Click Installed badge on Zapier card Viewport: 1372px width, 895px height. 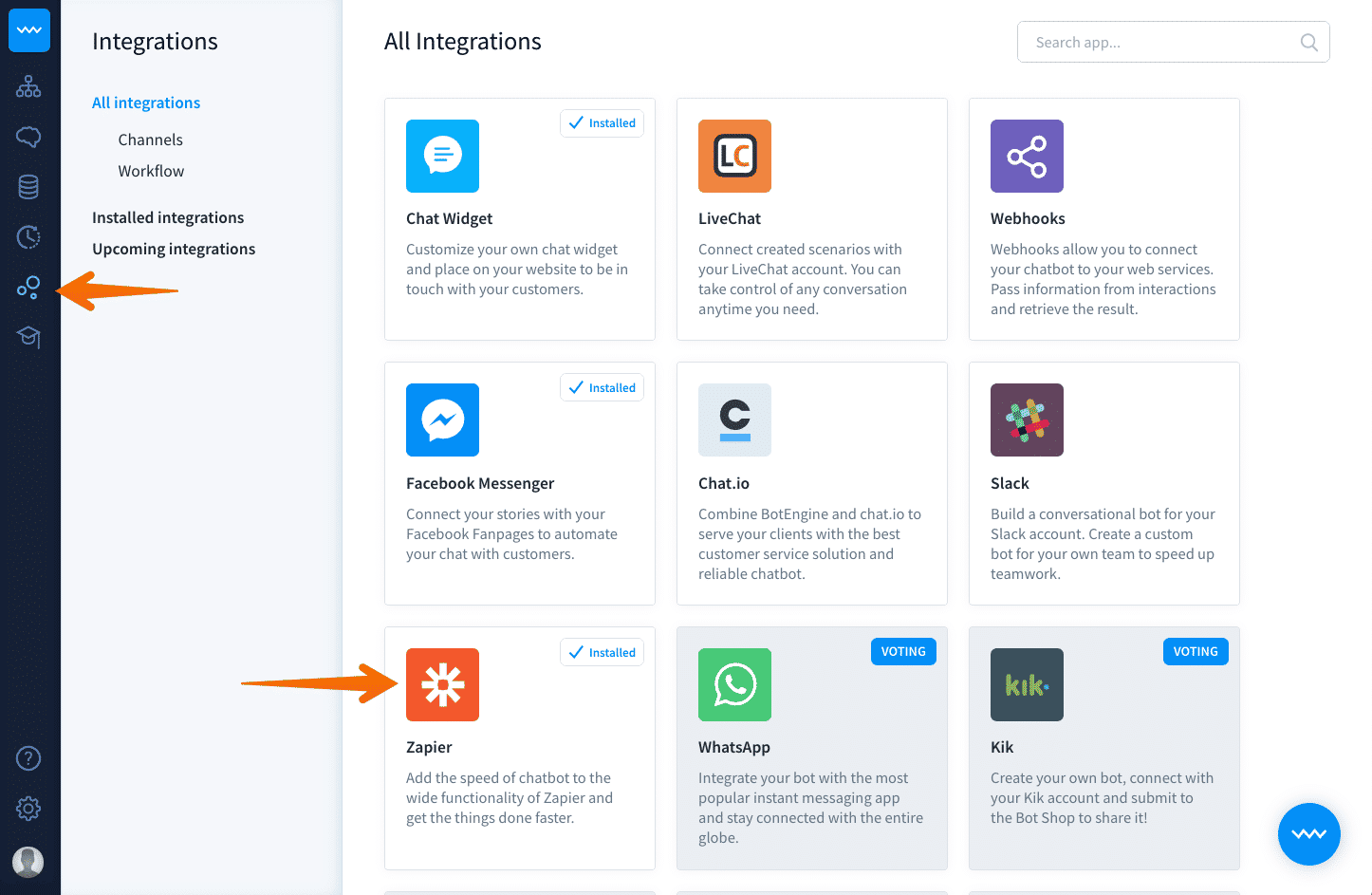[602, 652]
